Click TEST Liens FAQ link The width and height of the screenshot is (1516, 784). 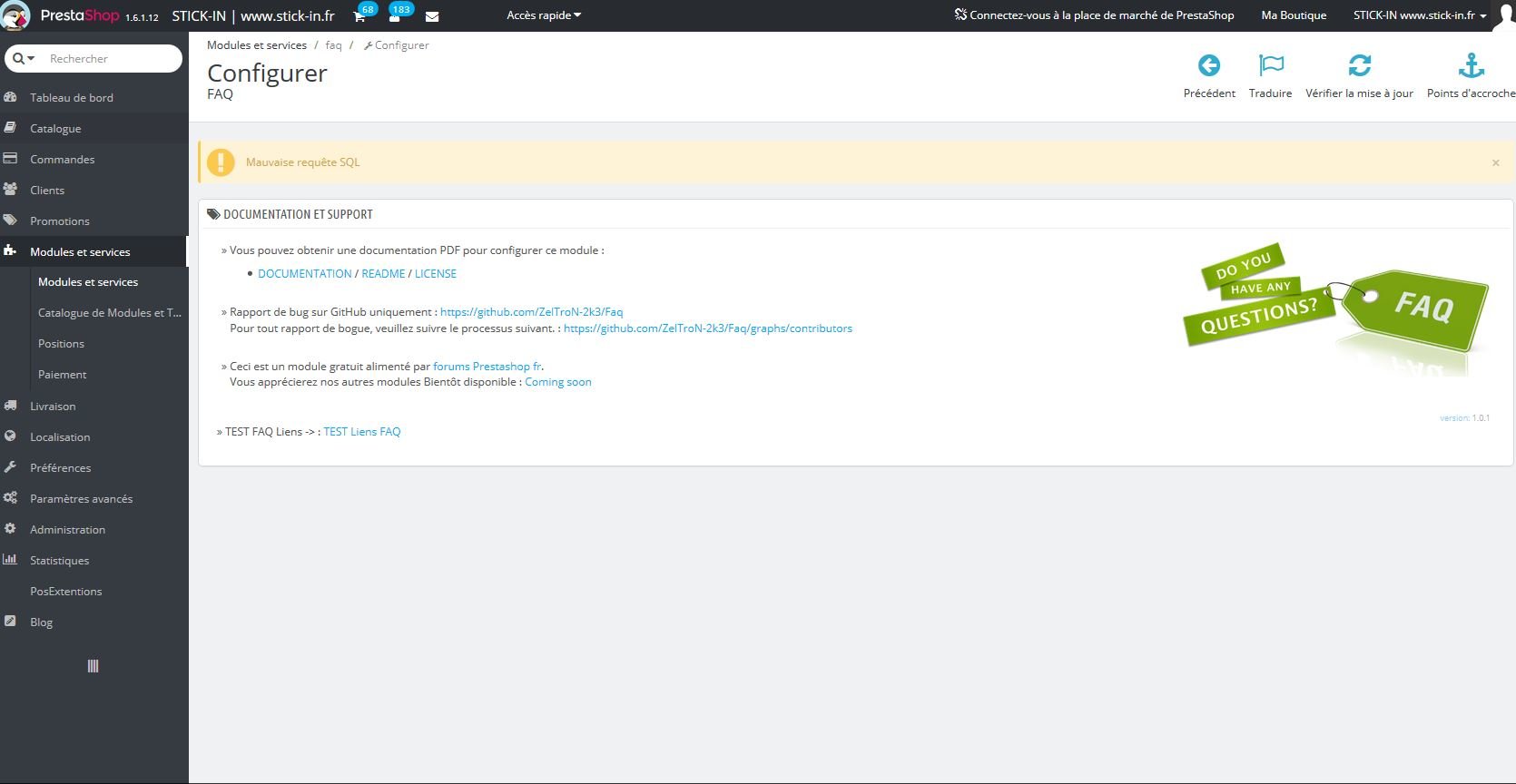(362, 432)
